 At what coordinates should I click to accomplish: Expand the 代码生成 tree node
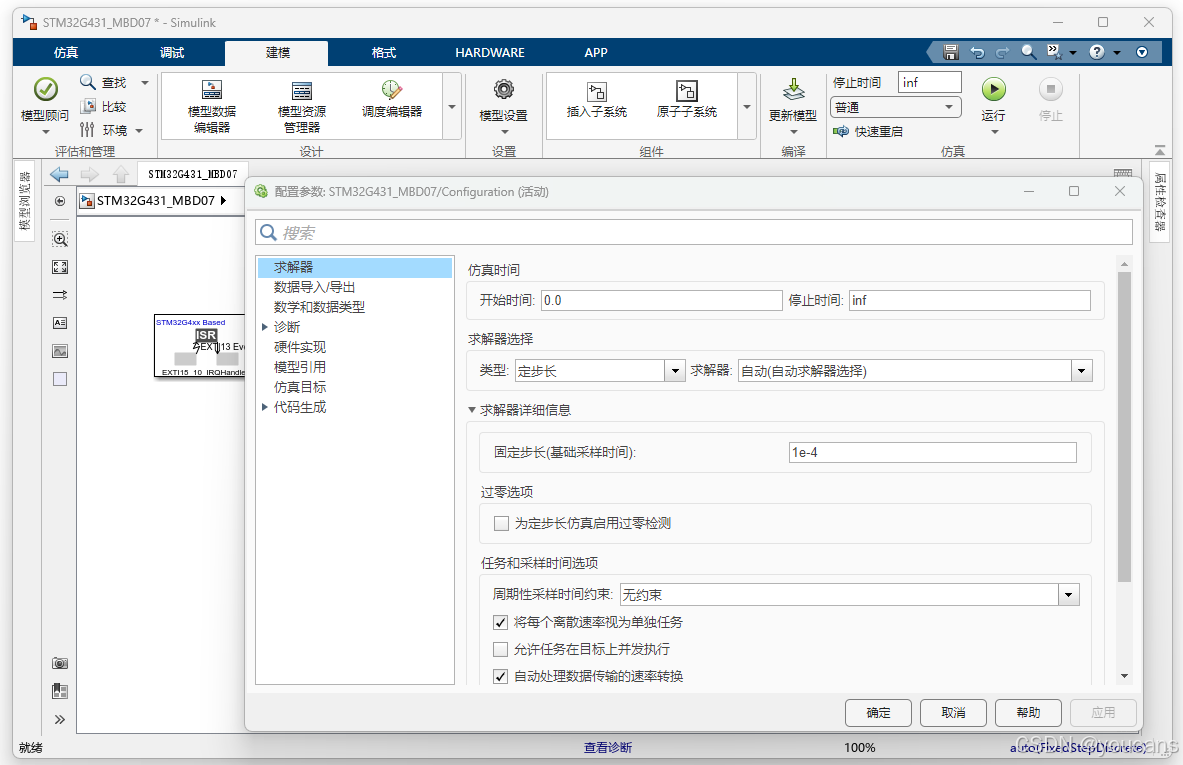point(265,407)
